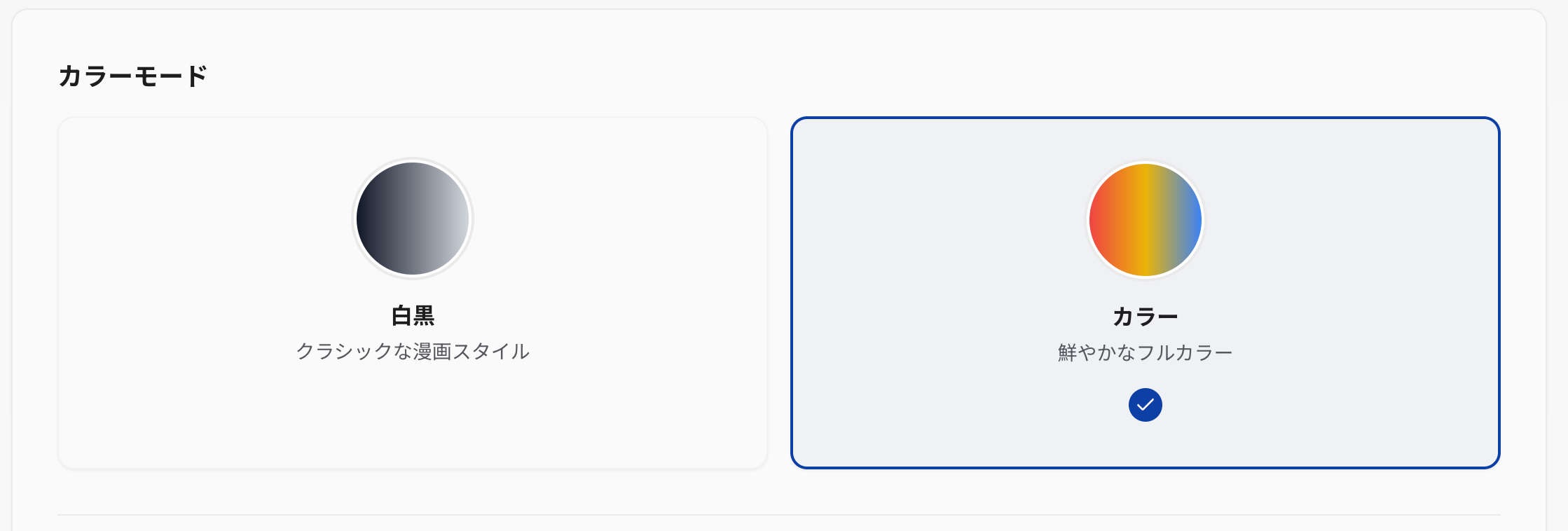This screenshot has height=531, width=1568.
Task: Click the rainbow gradient circle icon
Action: 1145,220
